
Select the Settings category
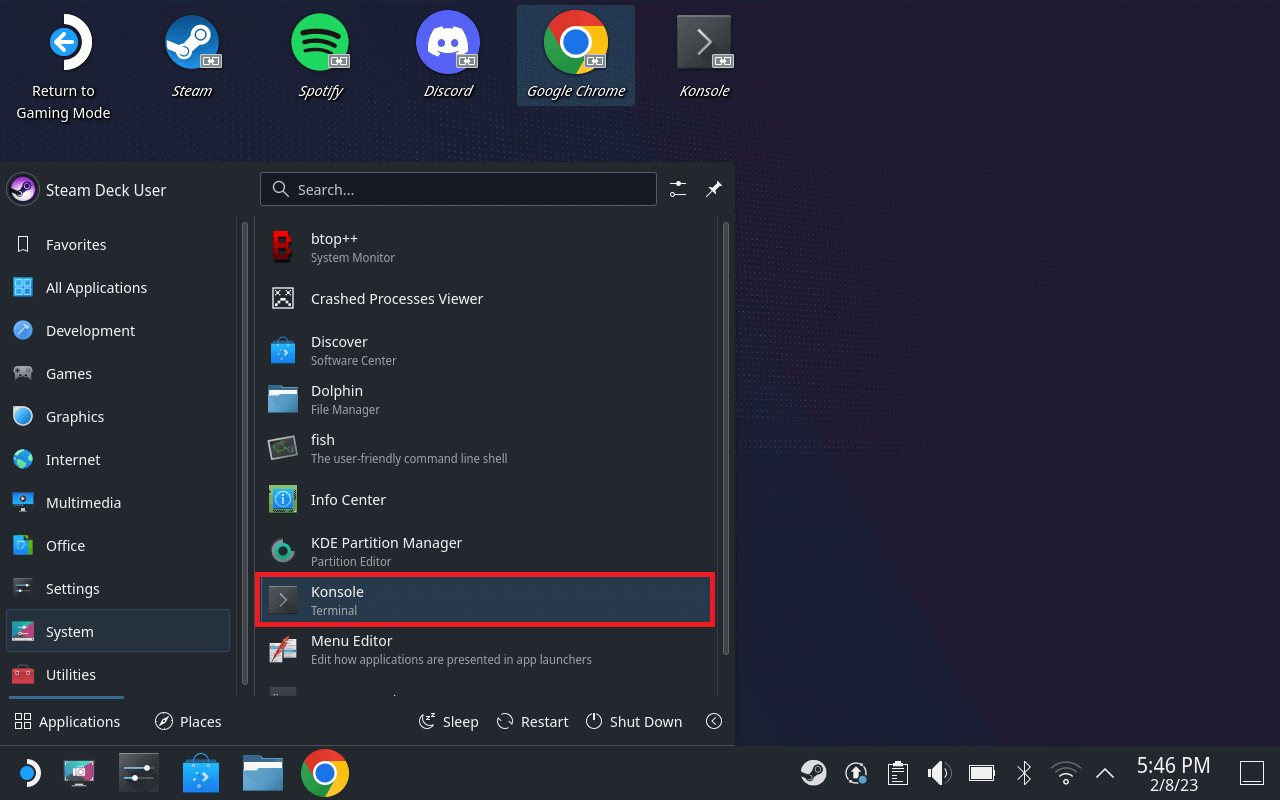pos(118,588)
